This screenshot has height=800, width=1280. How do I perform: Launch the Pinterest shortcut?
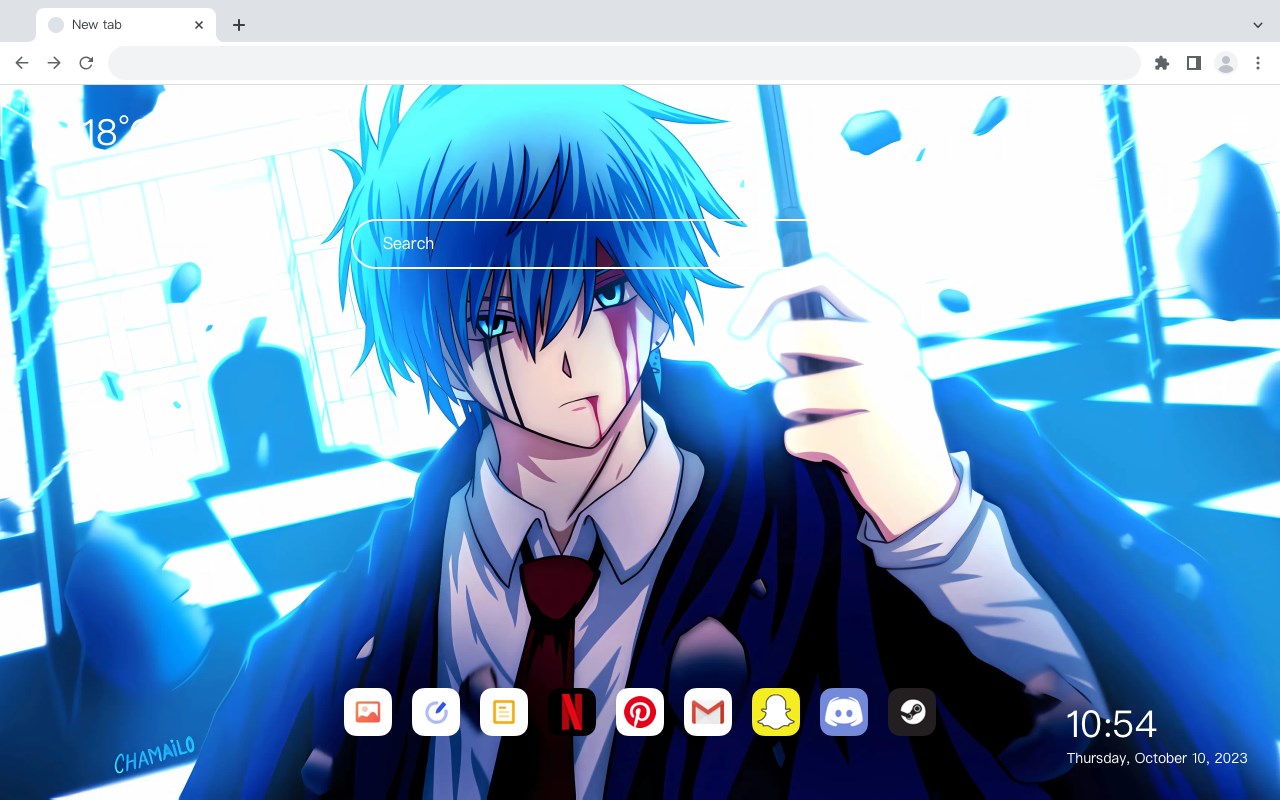[640, 712]
